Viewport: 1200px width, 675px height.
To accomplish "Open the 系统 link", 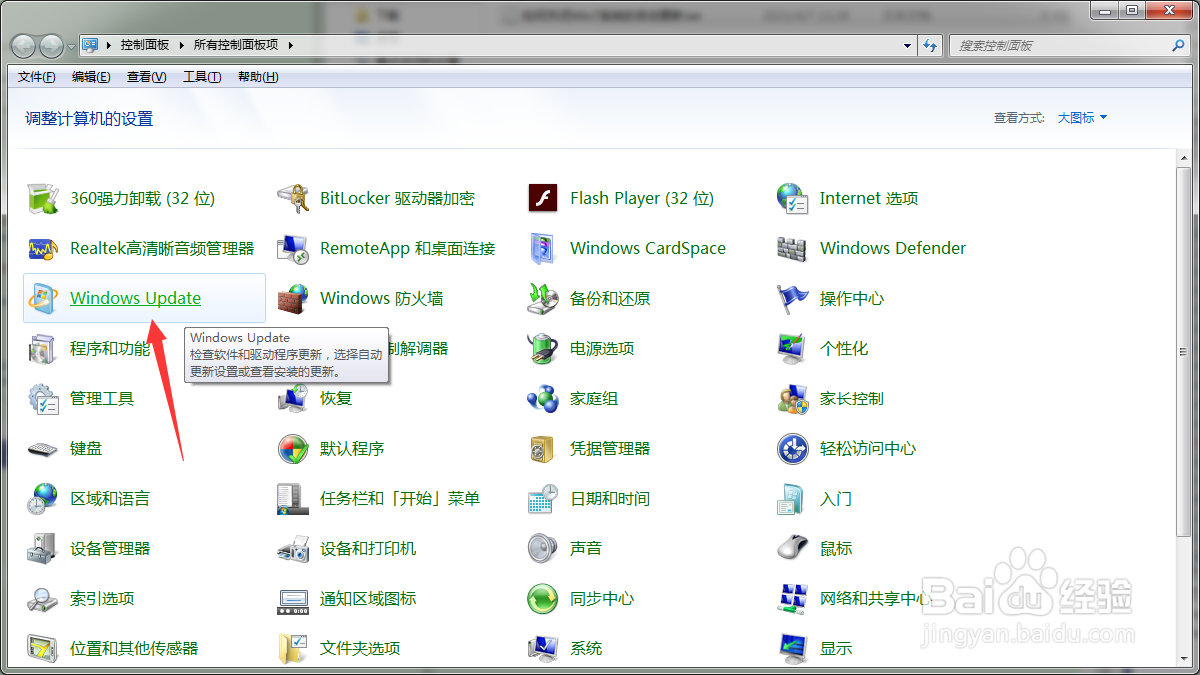I will pyautogui.click(x=586, y=648).
